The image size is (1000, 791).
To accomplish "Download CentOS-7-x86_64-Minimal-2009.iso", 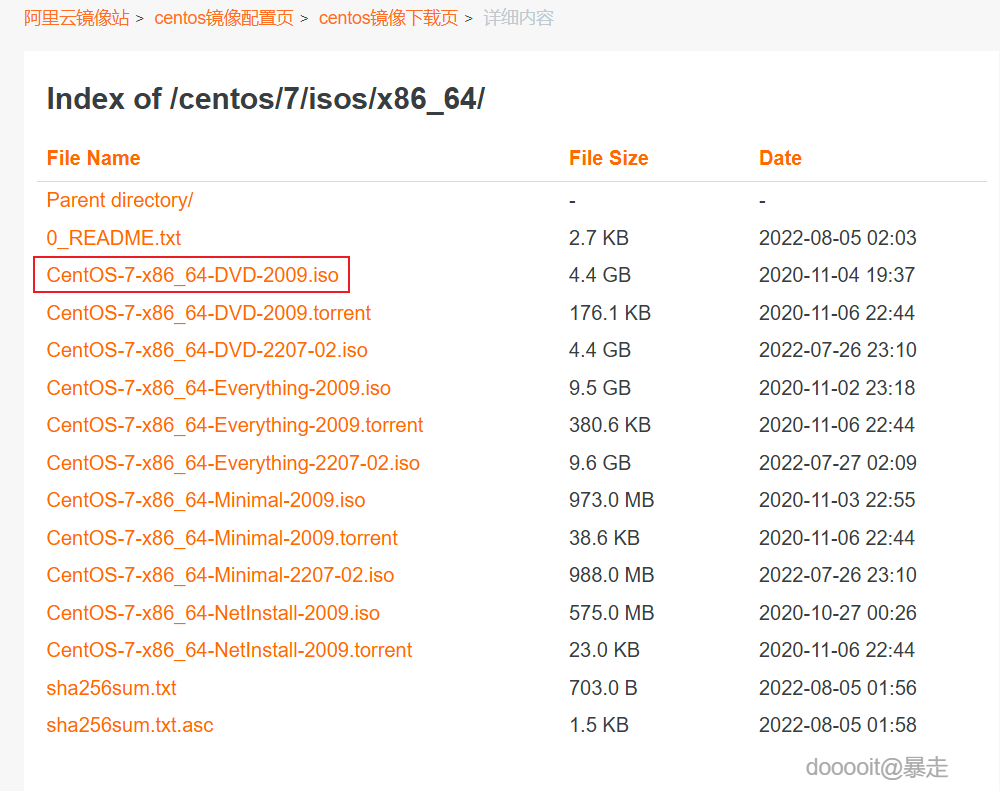I will click(x=206, y=500).
